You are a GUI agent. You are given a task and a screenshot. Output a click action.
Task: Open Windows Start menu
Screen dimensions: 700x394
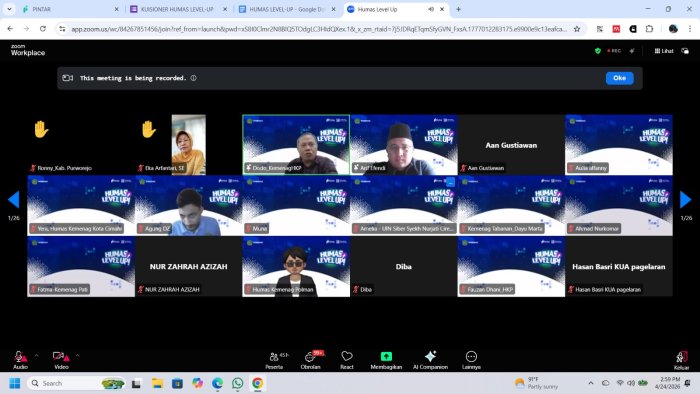point(15,383)
